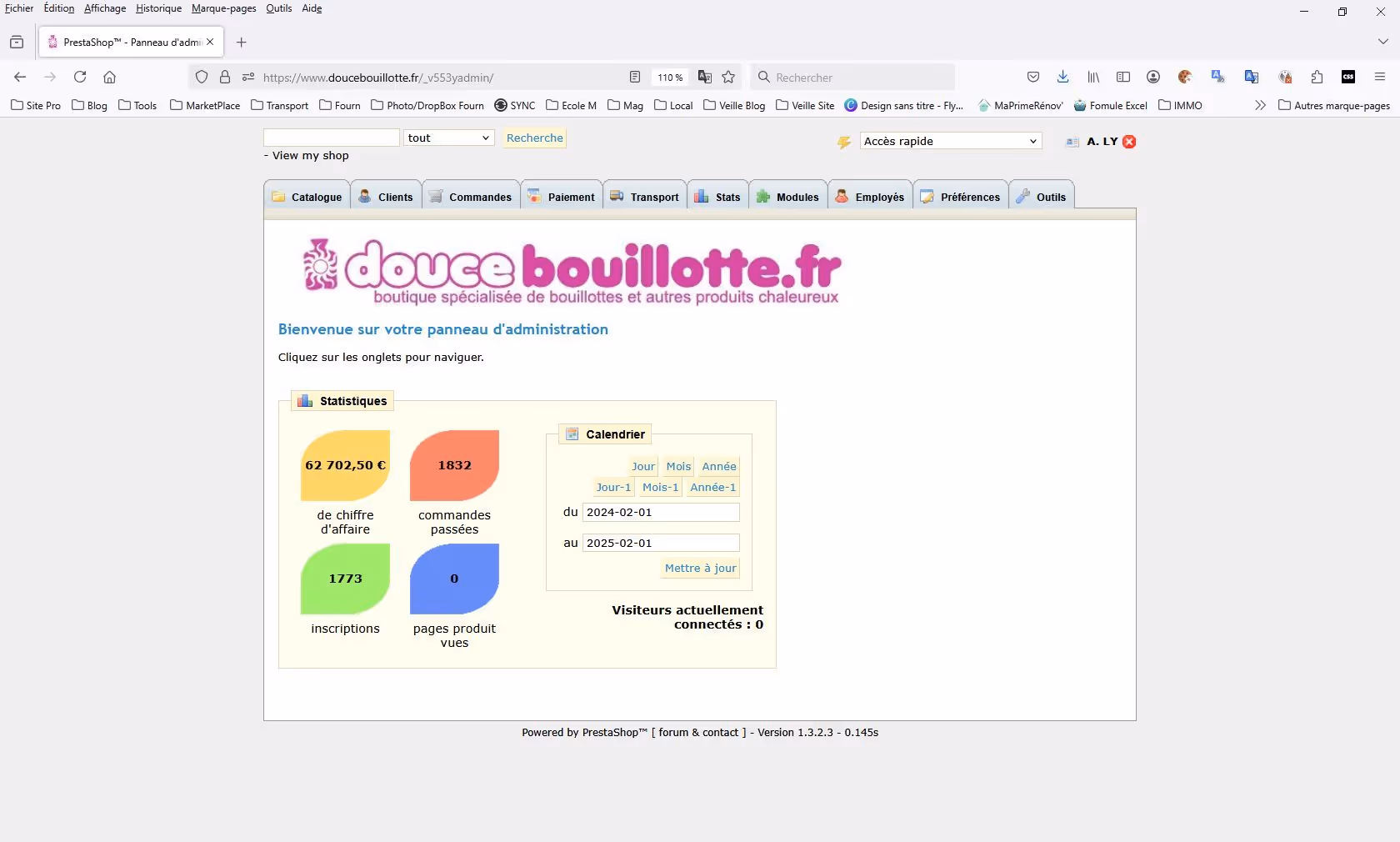Click the PrestaShop™ footer link
Viewport: 1400px width, 842px height.
614,733
